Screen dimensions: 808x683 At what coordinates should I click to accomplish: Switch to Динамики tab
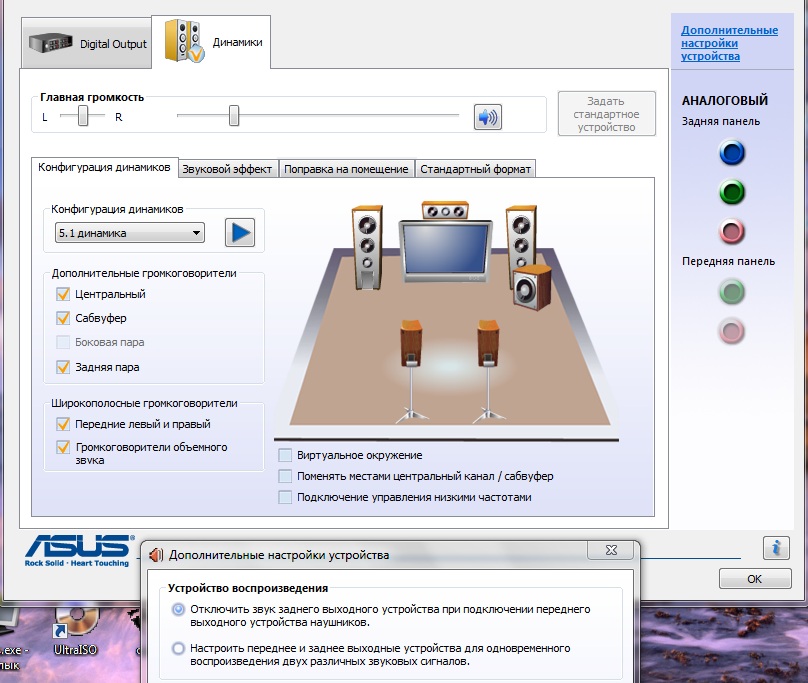coord(211,42)
